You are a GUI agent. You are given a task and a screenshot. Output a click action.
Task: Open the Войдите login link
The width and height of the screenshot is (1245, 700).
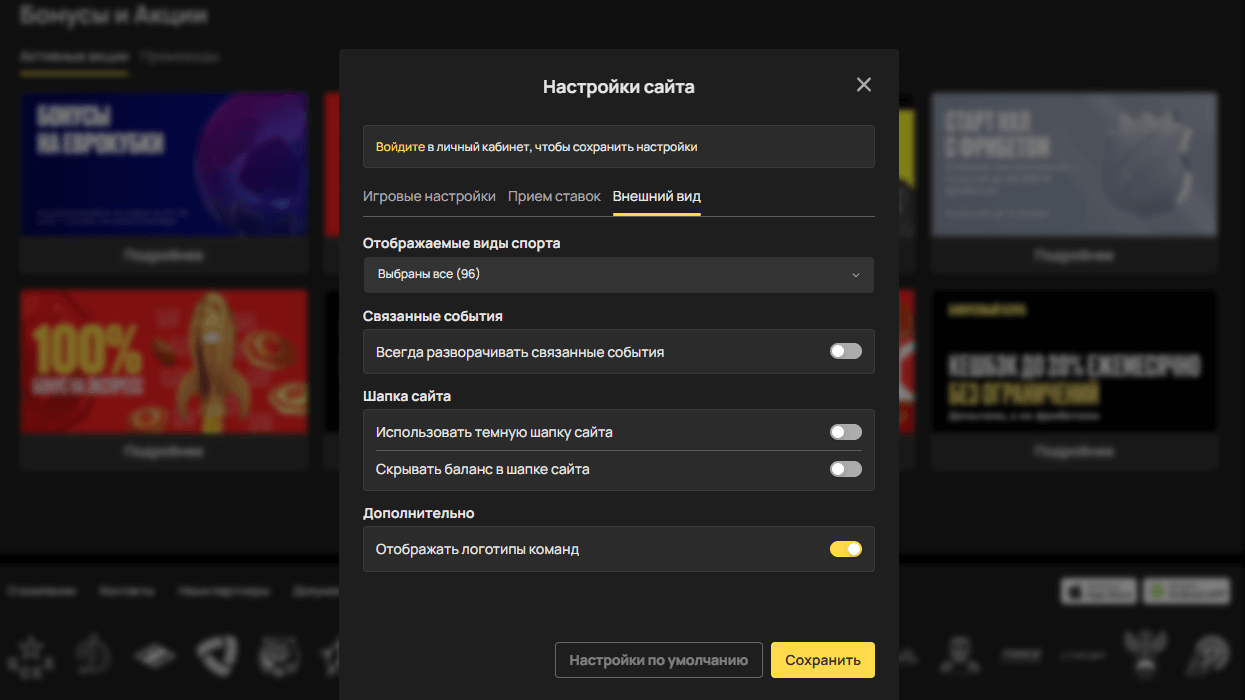400,147
